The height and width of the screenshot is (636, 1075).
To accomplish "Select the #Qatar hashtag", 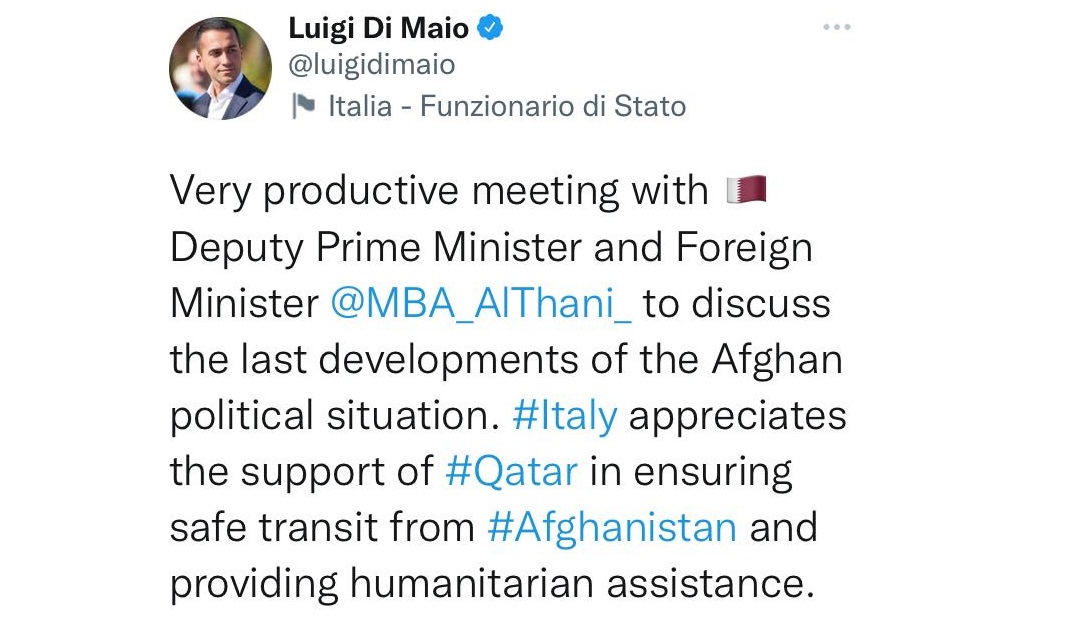I will point(511,471).
